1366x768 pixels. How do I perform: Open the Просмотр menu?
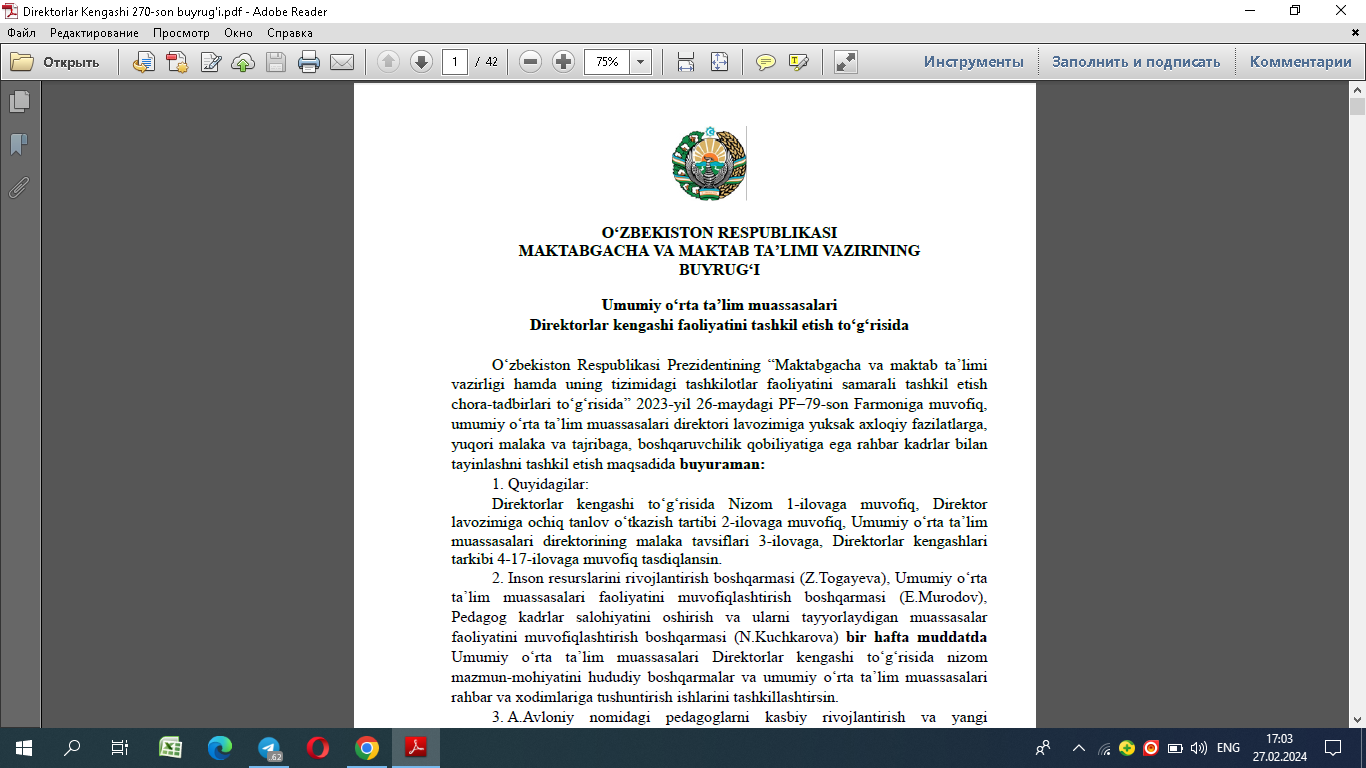click(181, 33)
